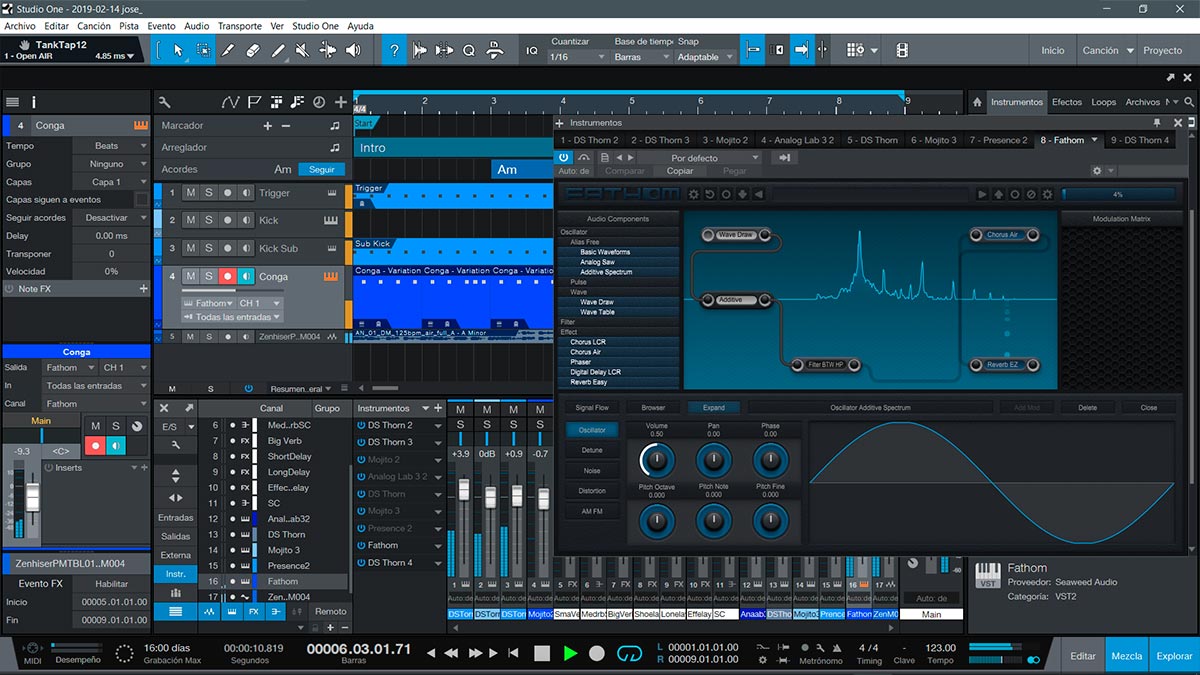Open the Transporte menu
1200x675 pixels.
coord(240,26)
